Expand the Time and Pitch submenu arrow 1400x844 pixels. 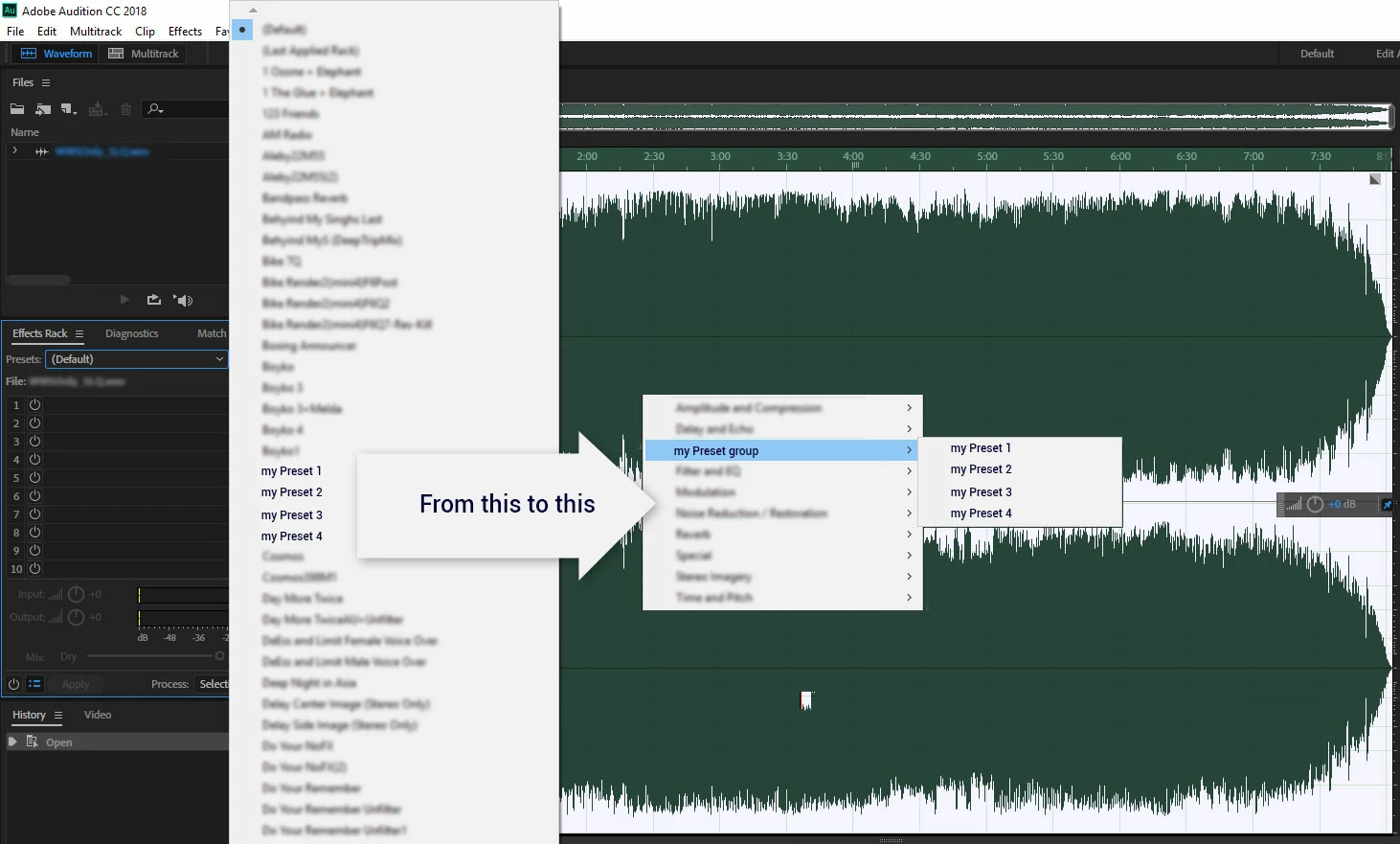point(909,598)
